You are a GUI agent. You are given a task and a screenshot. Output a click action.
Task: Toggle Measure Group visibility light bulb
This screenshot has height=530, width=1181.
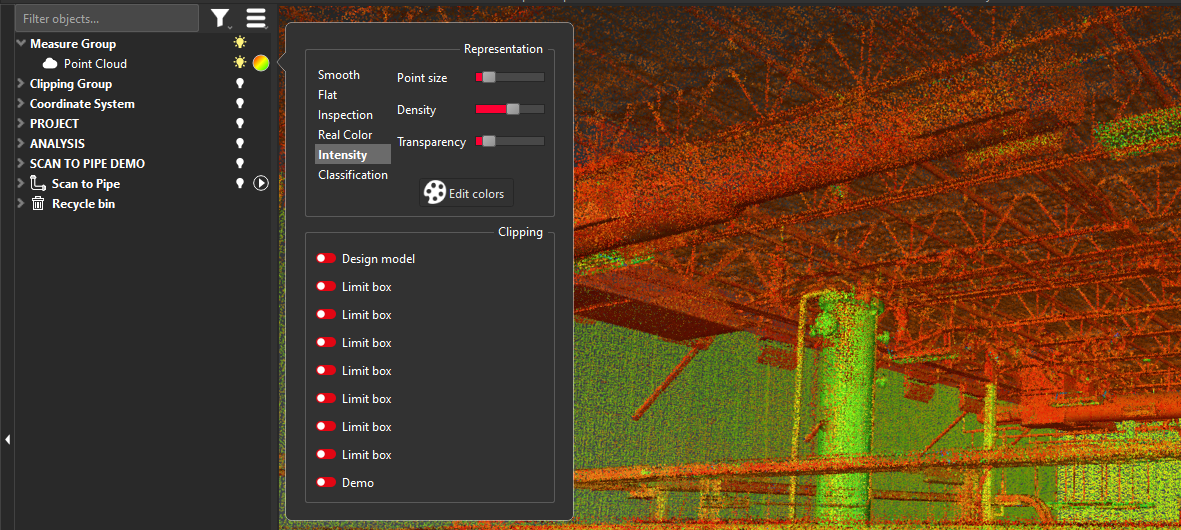240,44
